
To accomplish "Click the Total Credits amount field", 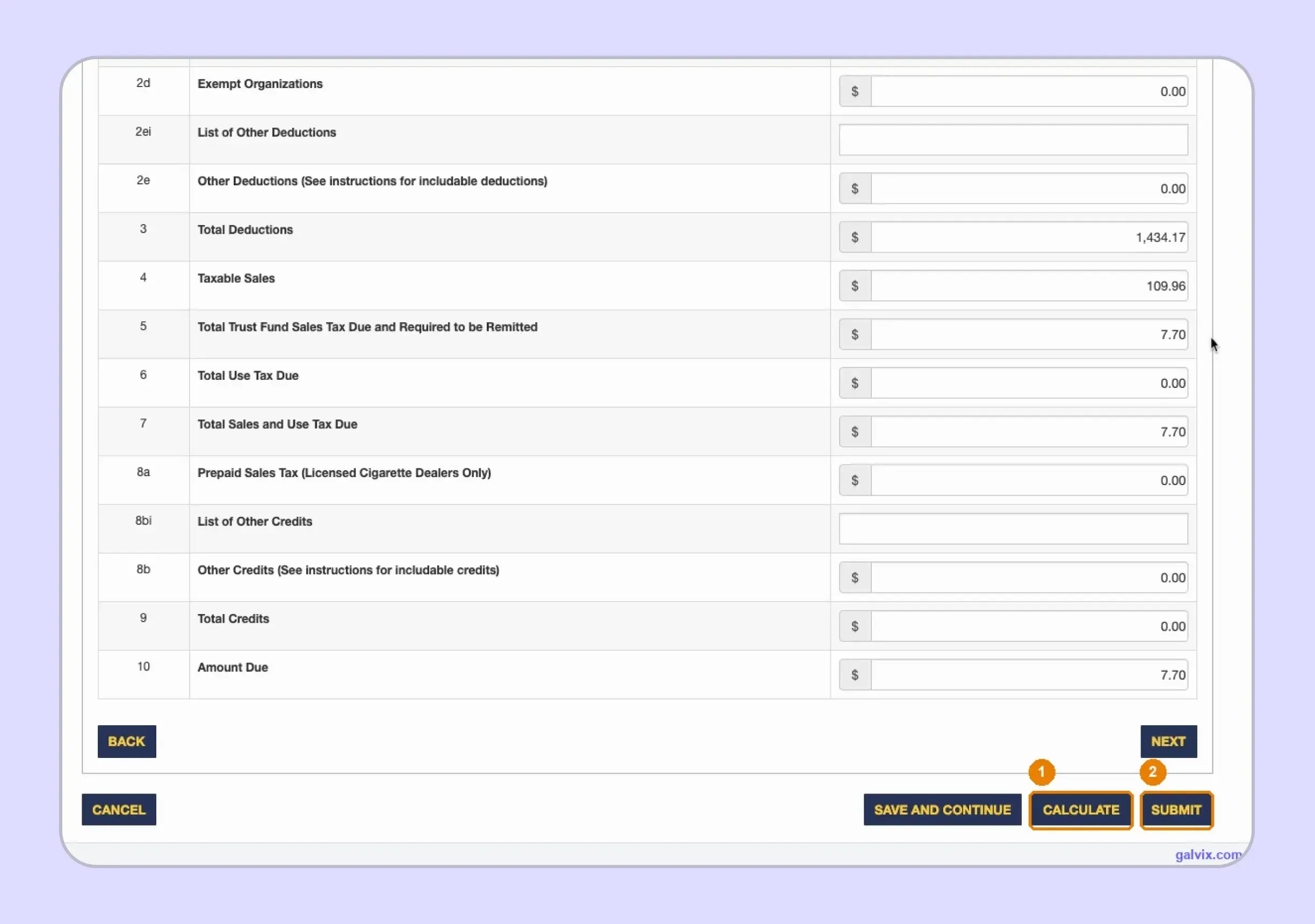I will pos(1029,626).
